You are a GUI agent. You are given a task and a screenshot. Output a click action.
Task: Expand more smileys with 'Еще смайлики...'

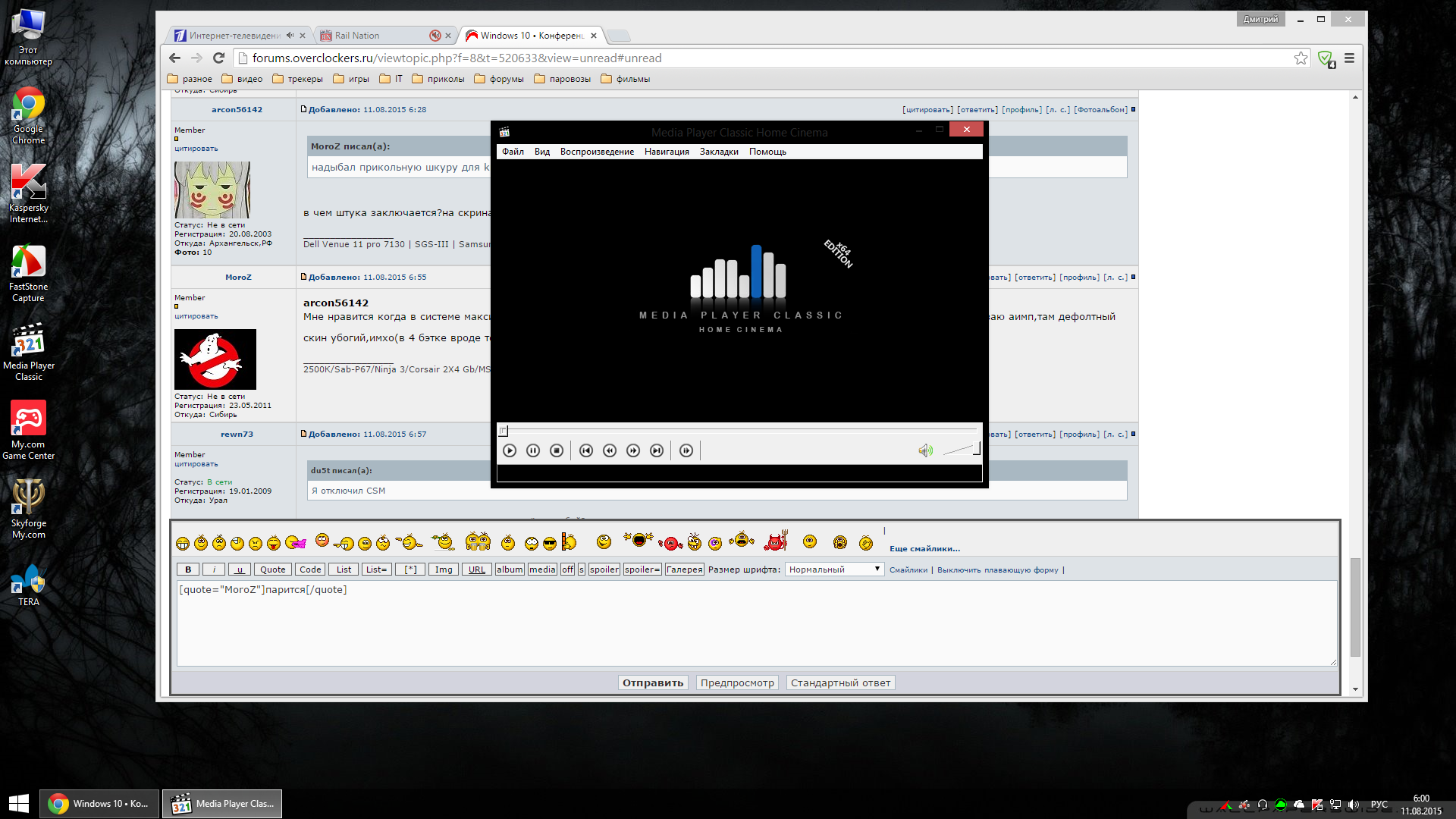pyautogui.click(x=924, y=548)
